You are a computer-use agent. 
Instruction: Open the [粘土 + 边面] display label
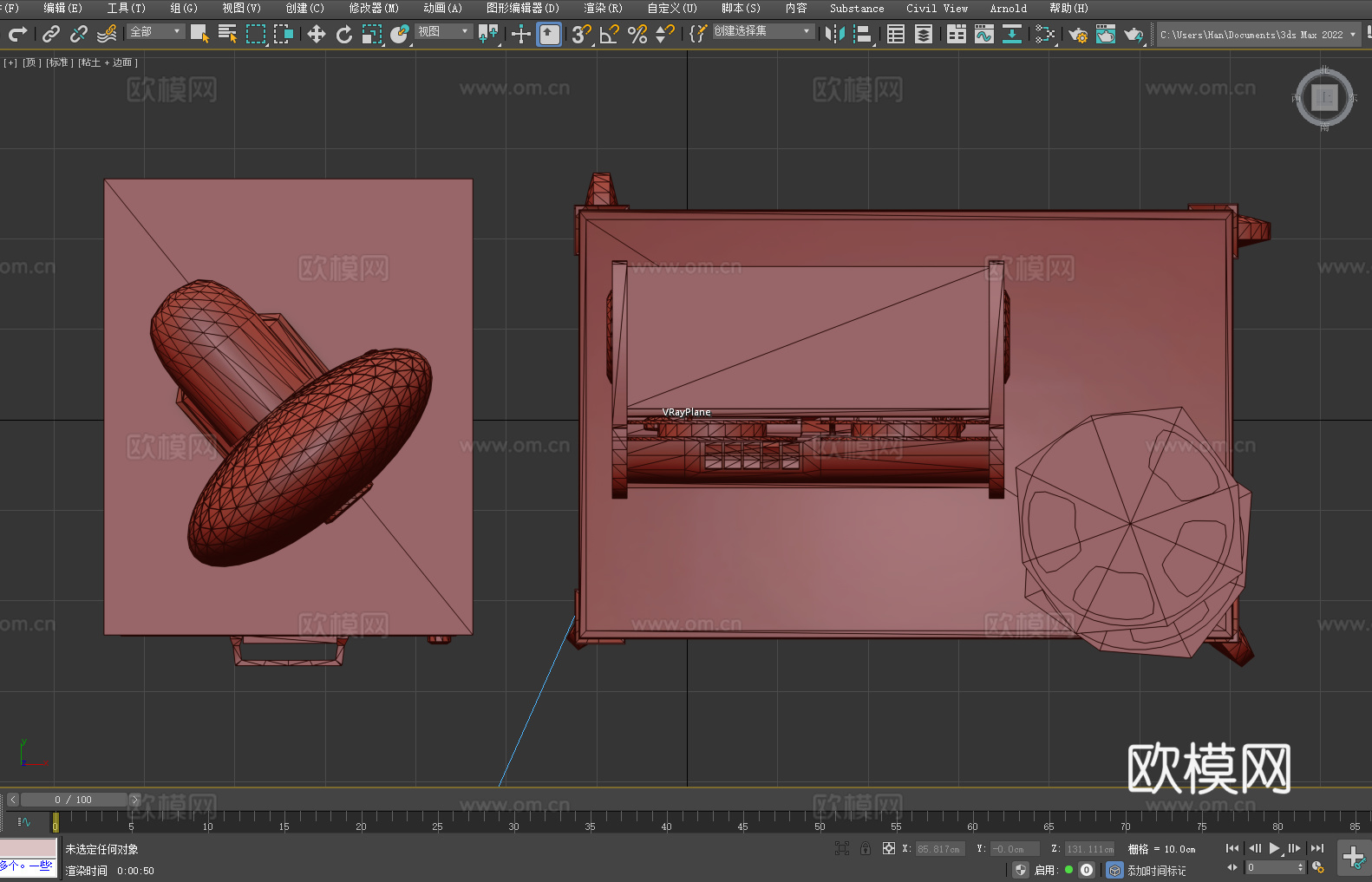tap(108, 62)
